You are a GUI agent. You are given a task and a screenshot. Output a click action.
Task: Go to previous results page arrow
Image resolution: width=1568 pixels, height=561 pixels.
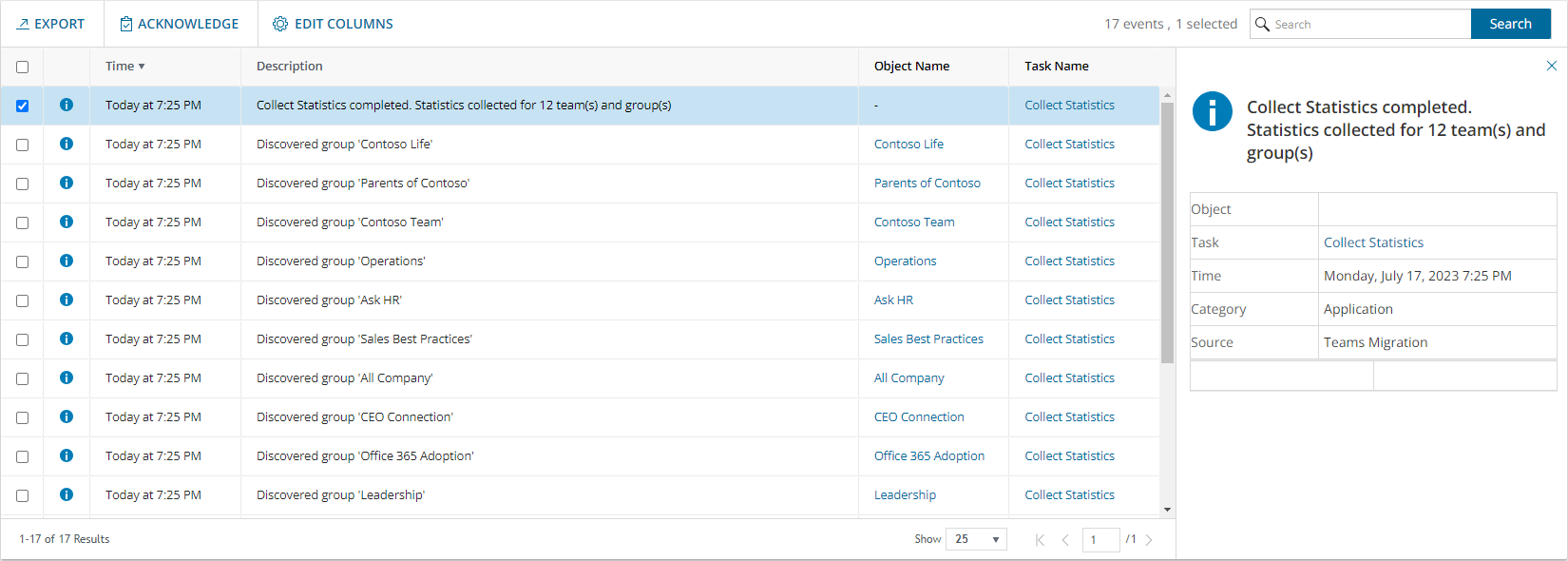click(x=1065, y=539)
